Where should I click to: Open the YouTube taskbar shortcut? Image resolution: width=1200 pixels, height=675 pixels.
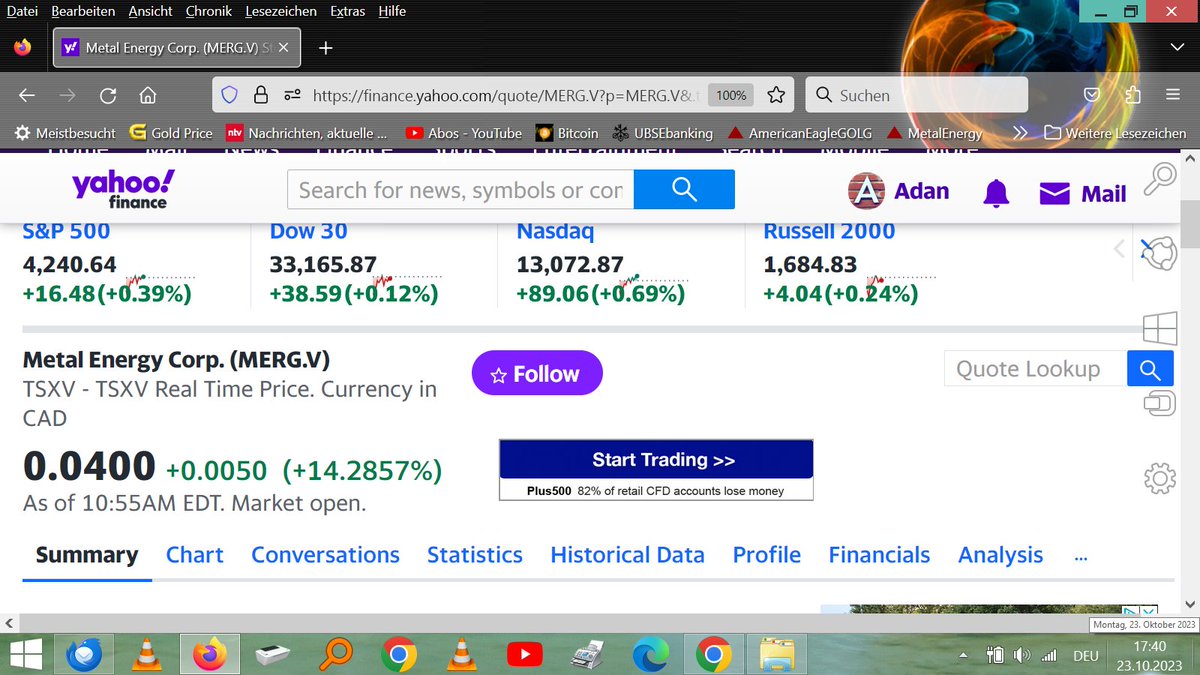pyautogui.click(x=524, y=656)
